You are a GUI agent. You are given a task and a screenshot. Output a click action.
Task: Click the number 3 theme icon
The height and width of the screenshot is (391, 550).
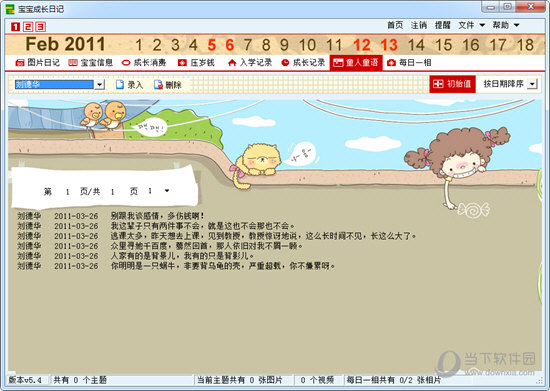41,27
